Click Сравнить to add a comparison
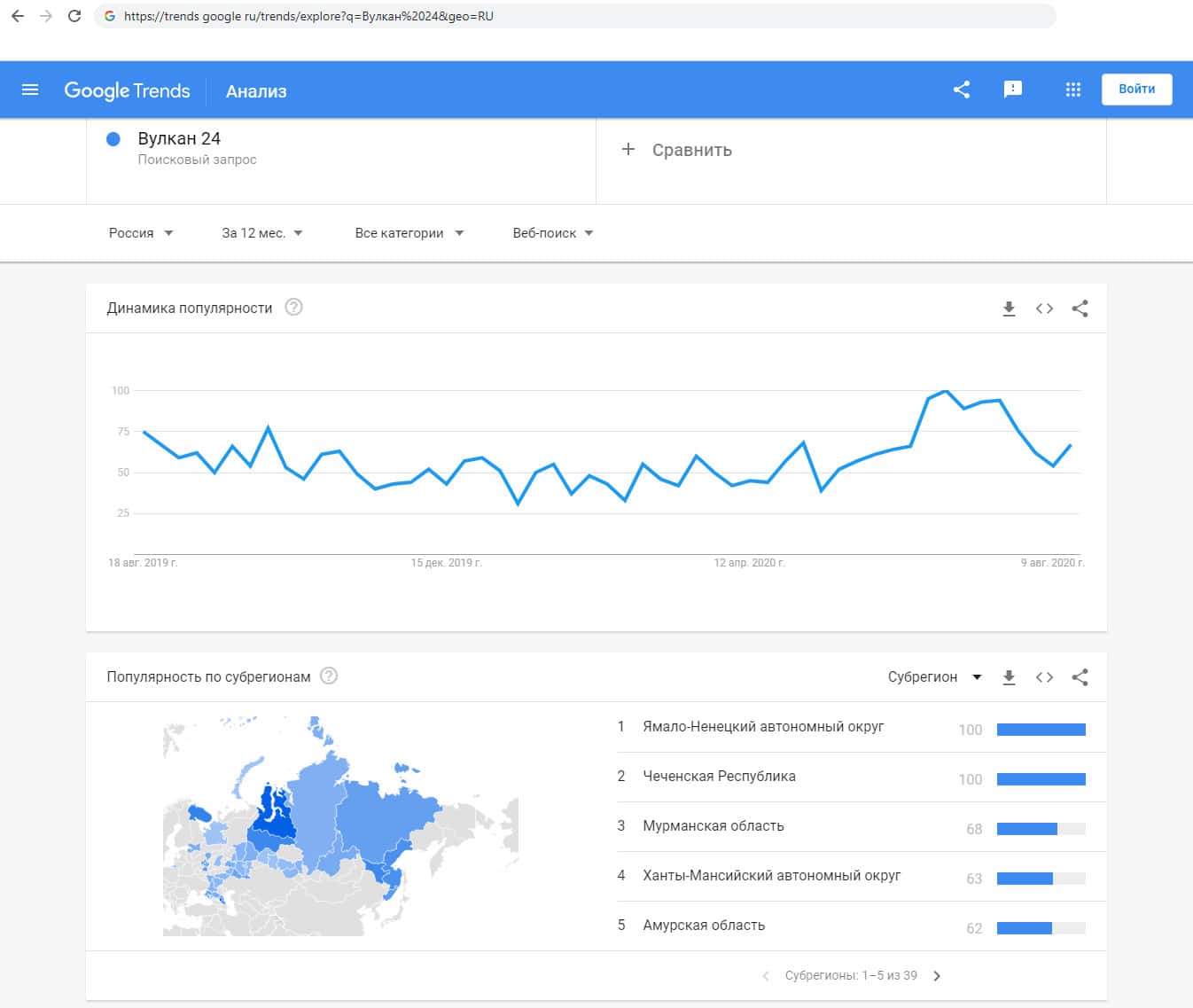The height and width of the screenshot is (1008, 1193). [x=679, y=150]
